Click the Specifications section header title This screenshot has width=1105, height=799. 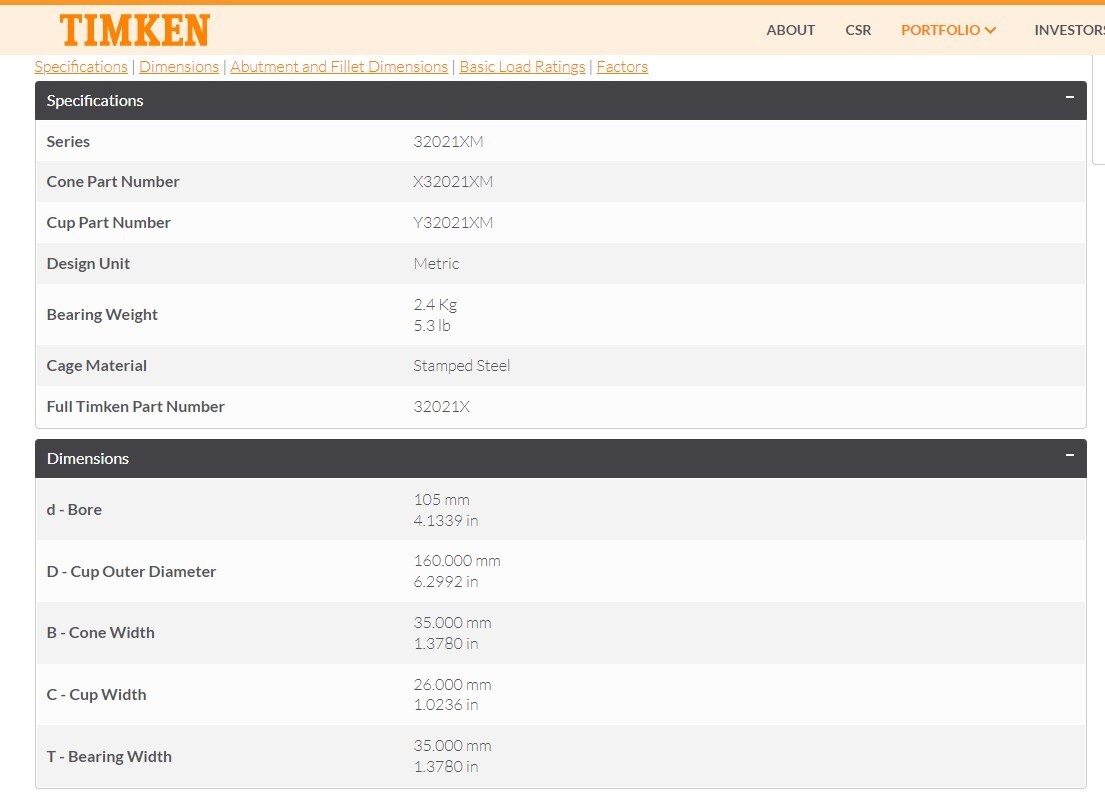[x=95, y=101]
